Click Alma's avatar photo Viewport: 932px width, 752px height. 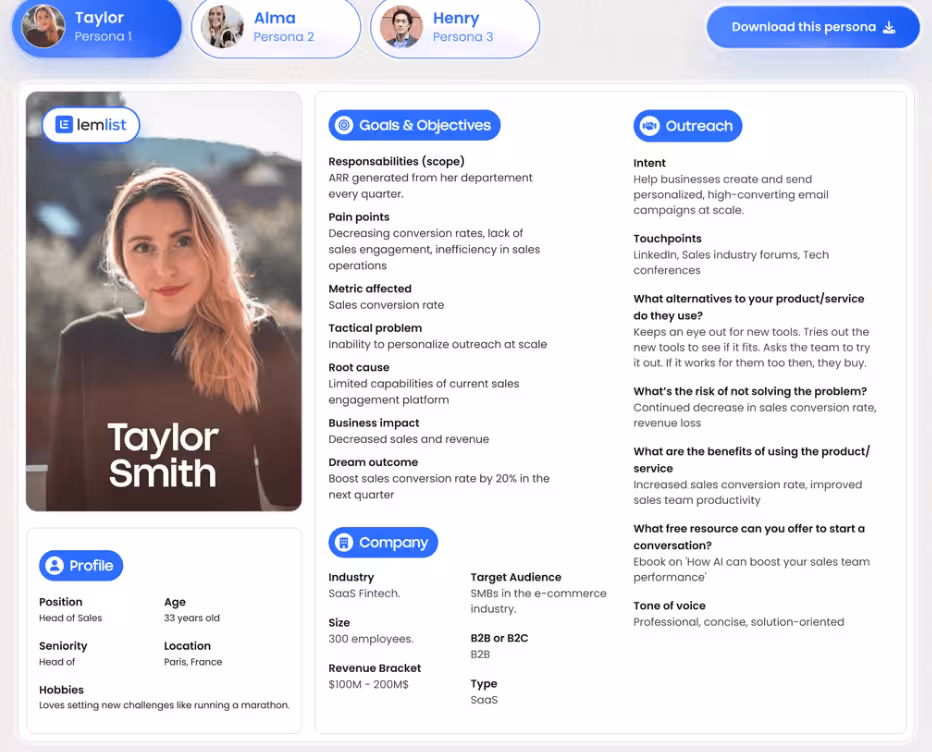[x=222, y=27]
